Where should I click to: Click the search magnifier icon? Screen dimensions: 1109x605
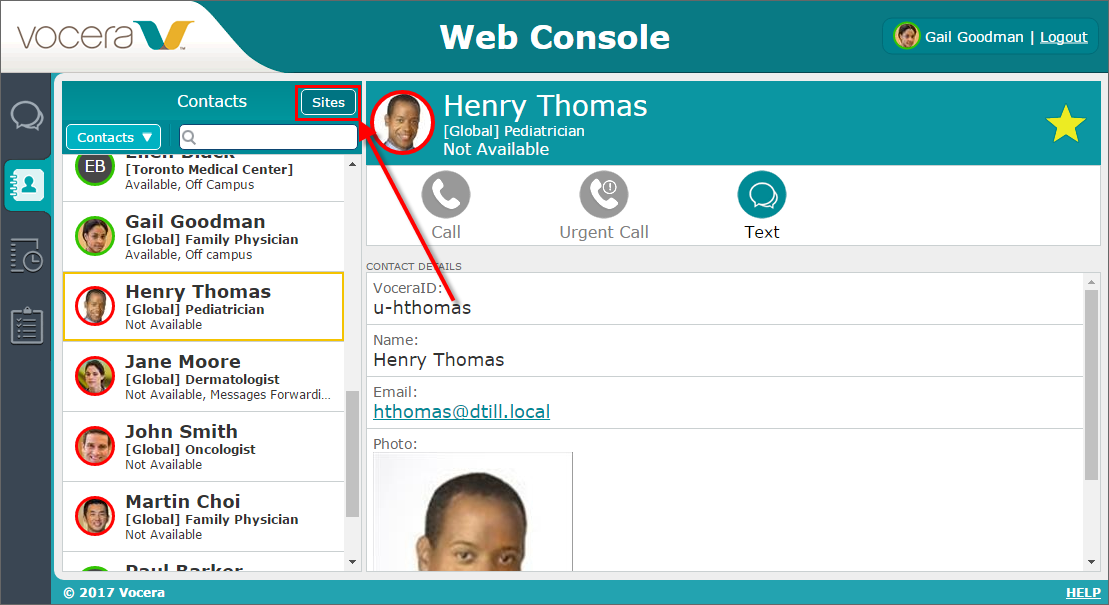click(x=189, y=137)
